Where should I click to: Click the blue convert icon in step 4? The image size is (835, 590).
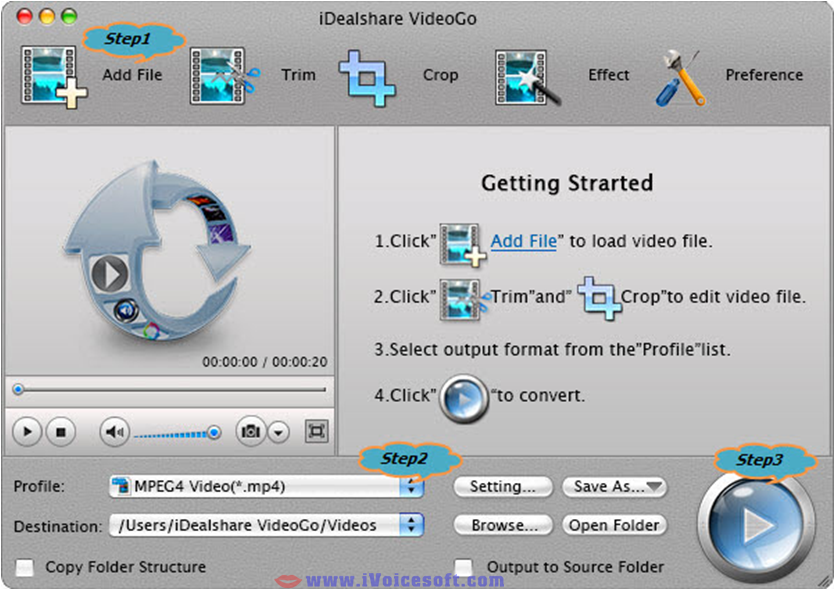tap(464, 399)
